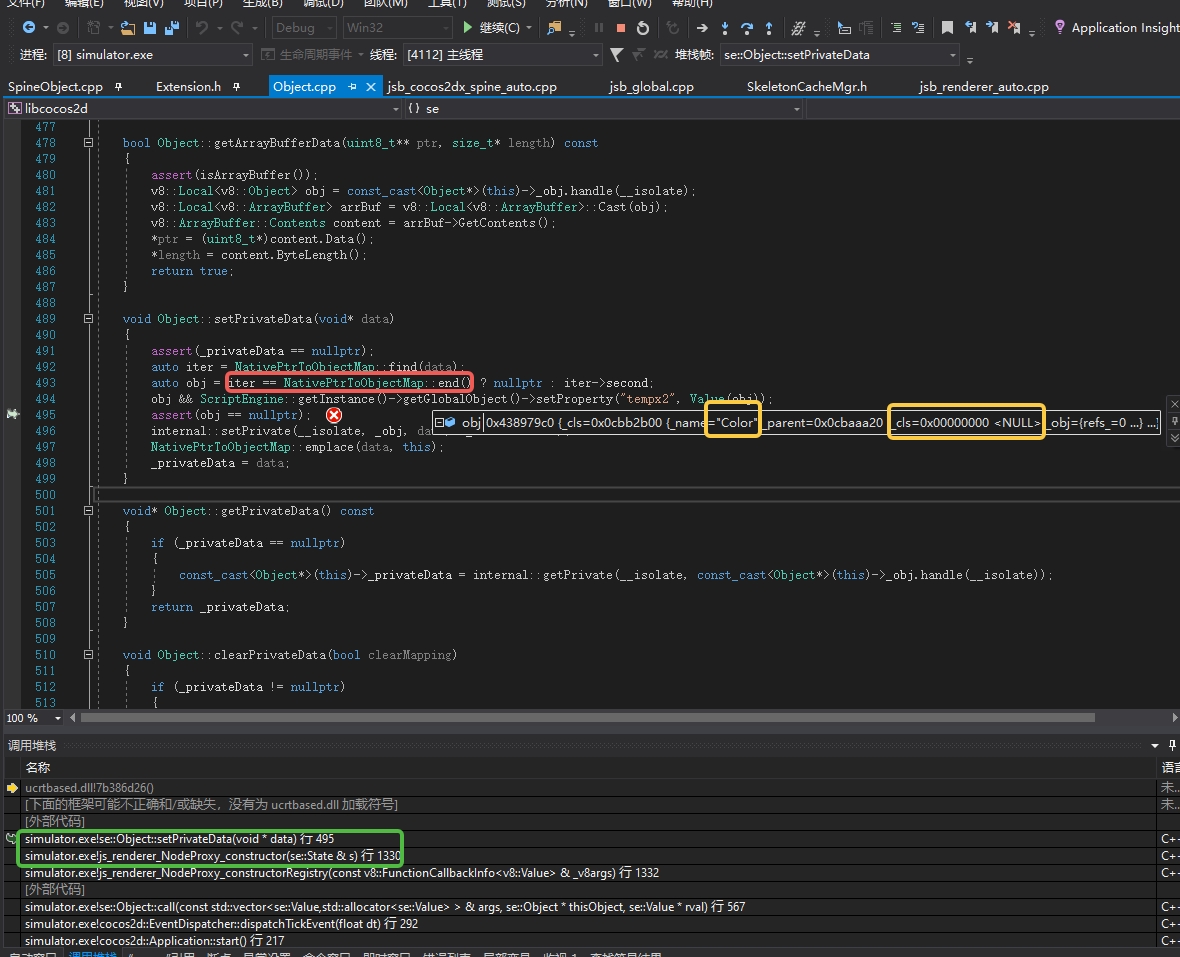Click the red Stop Debugging square icon

coord(621,28)
